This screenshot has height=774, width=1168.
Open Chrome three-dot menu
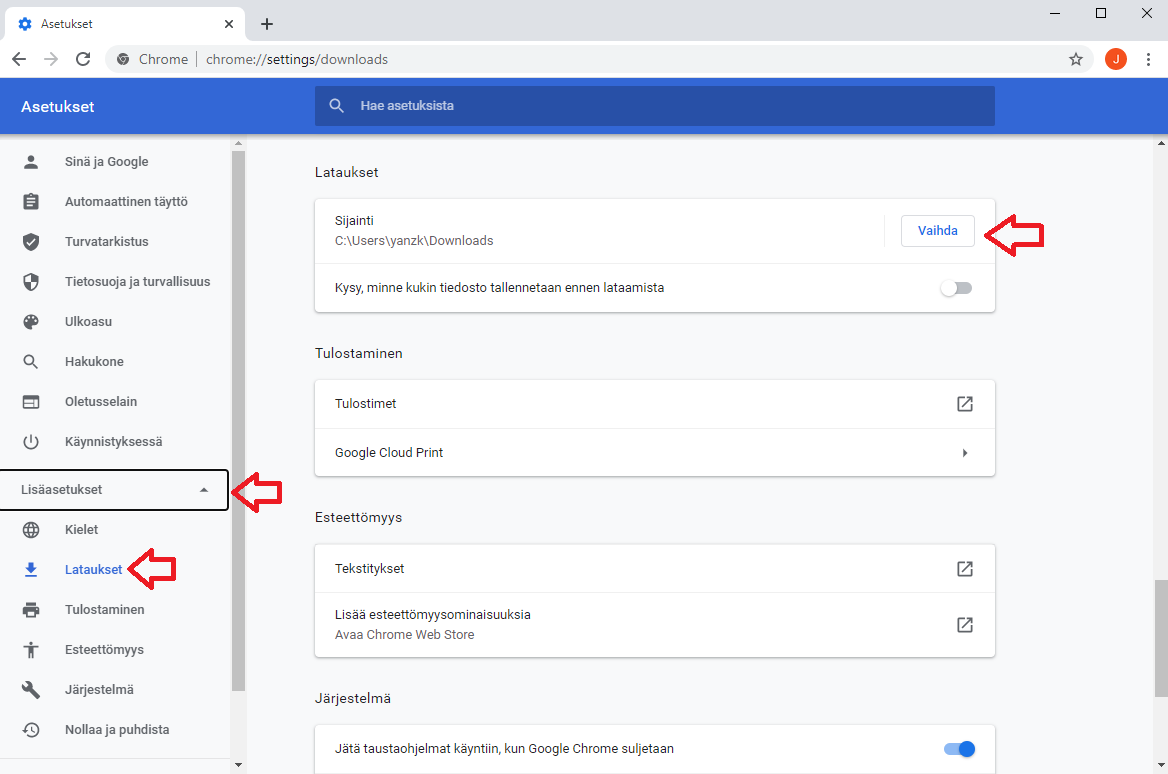point(1148,59)
